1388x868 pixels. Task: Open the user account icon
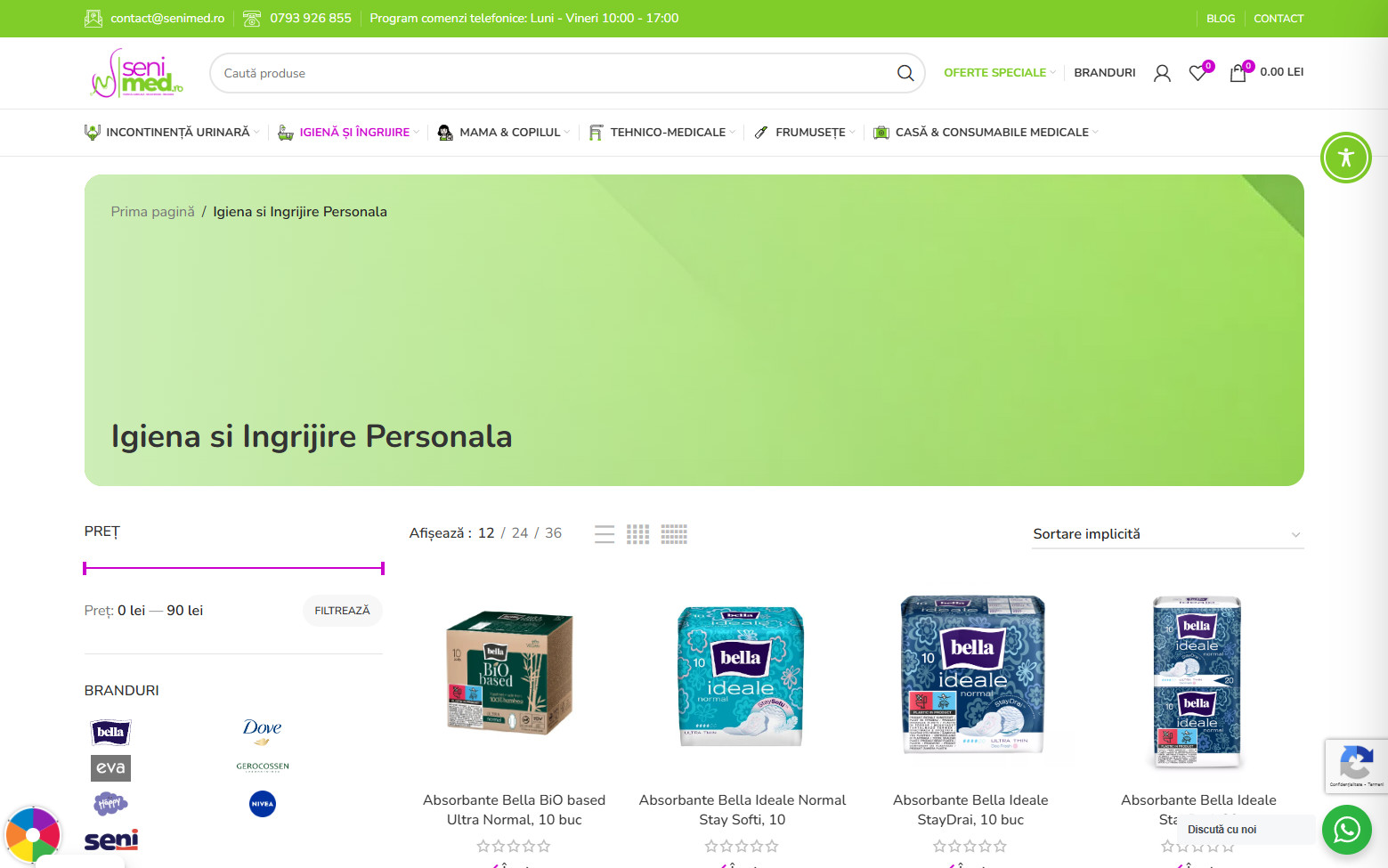[1162, 73]
